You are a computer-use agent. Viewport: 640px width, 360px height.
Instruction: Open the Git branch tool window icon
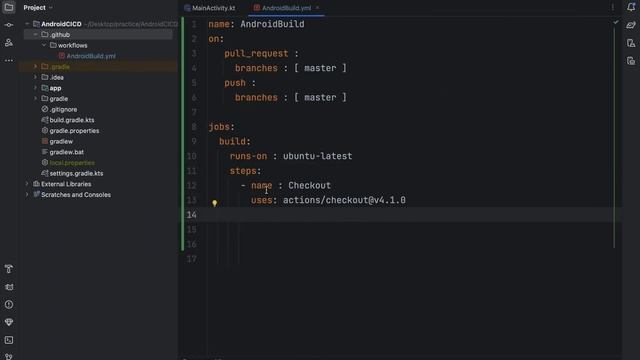[x=9, y=356]
